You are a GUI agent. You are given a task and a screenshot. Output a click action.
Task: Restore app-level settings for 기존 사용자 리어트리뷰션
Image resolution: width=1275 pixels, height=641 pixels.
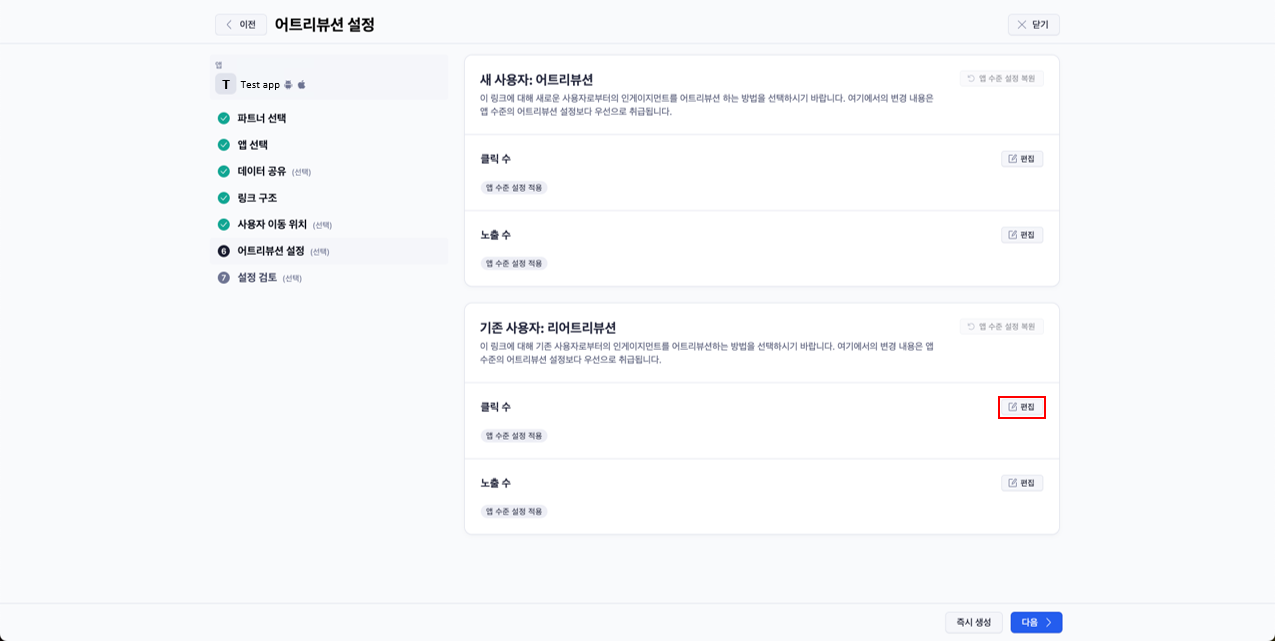(x=1001, y=326)
